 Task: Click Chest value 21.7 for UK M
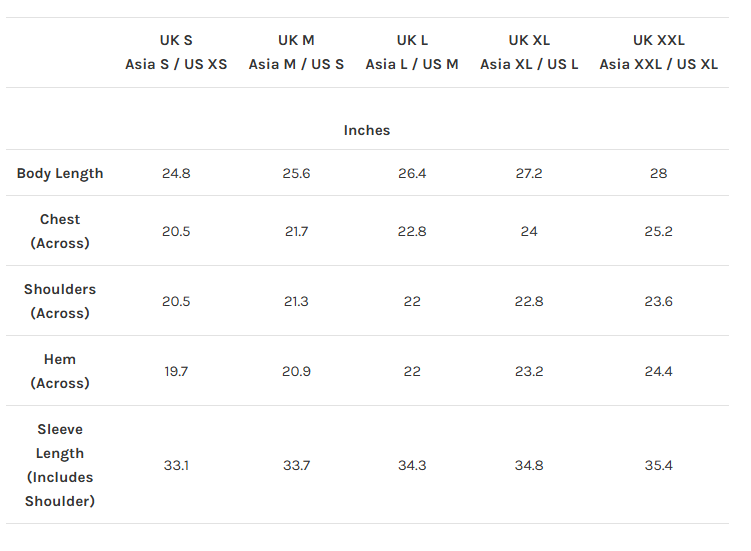[296, 231]
